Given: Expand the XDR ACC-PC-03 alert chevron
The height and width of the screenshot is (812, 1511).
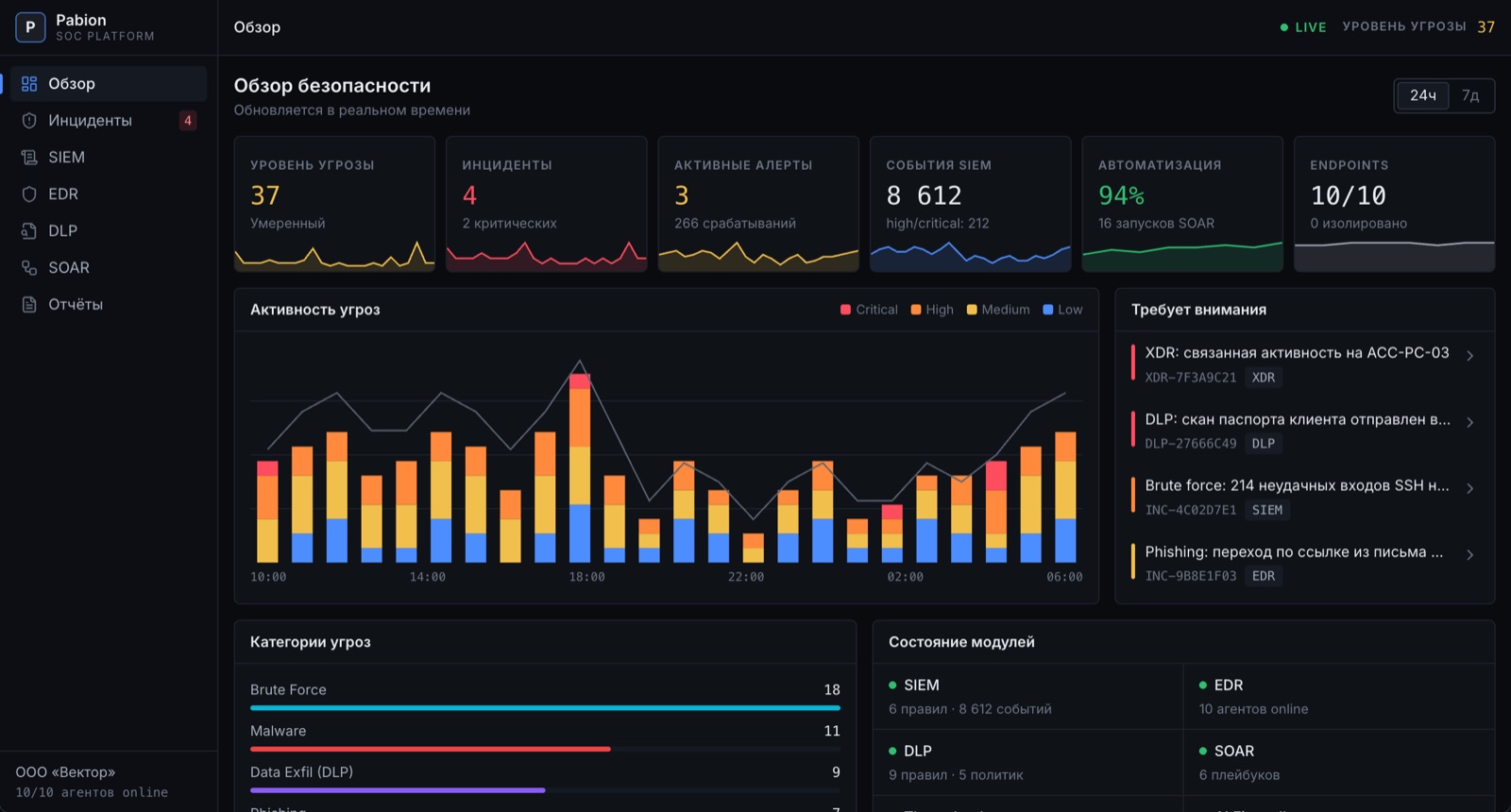Looking at the screenshot, I should (x=1469, y=356).
